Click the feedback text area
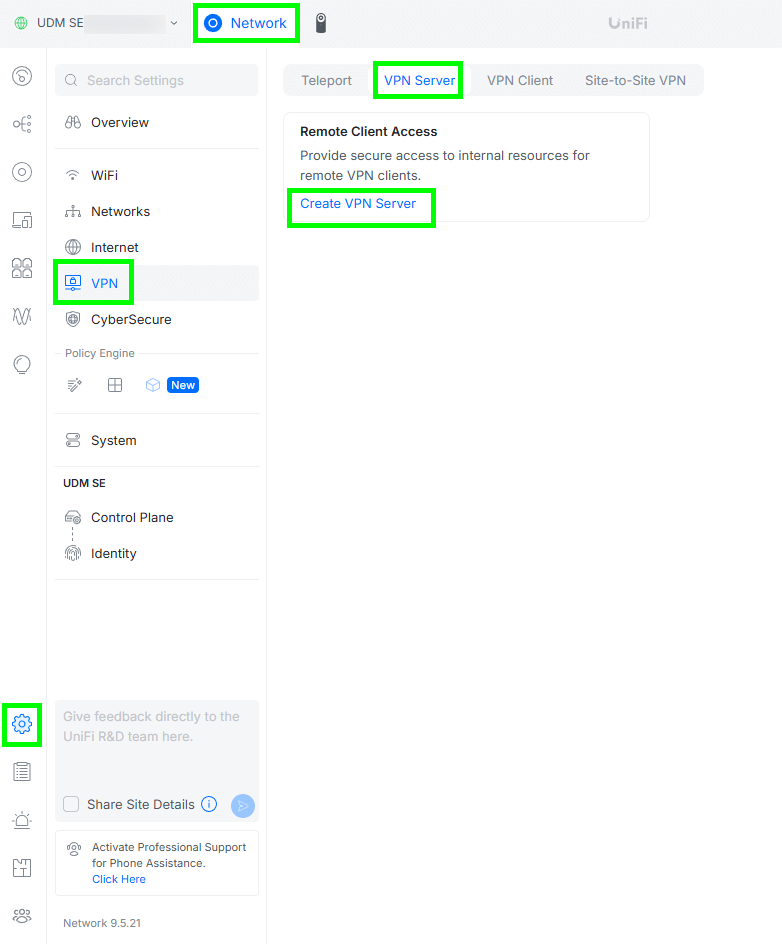Screen dimensions: 782x944 157,745
